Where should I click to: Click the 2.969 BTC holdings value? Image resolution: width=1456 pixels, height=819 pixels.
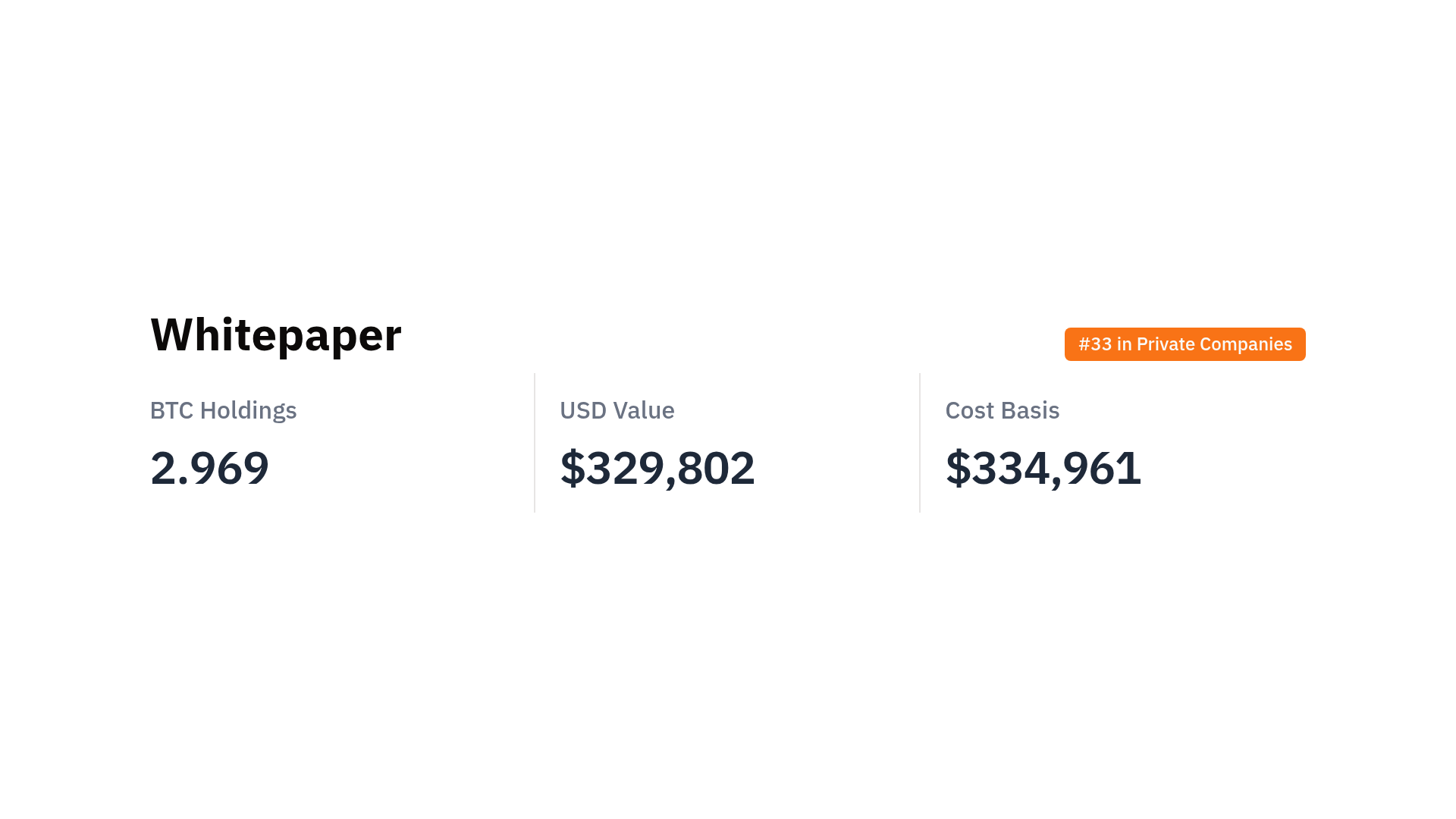click(209, 468)
